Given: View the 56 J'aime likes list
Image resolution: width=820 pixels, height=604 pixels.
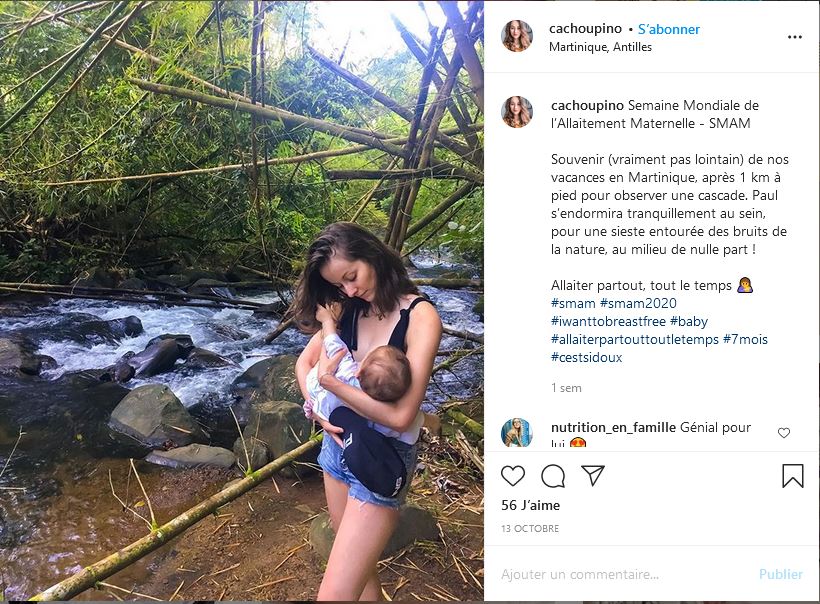Looking at the screenshot, I should (531, 505).
